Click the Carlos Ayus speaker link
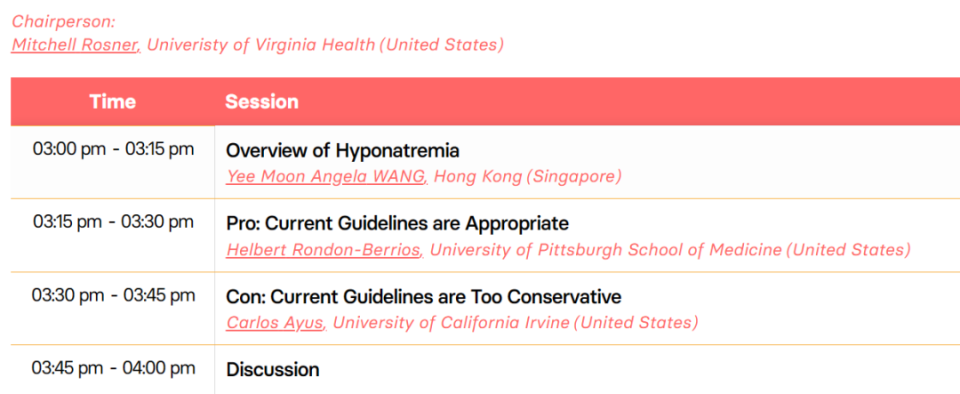The image size is (960, 394). [x=275, y=322]
